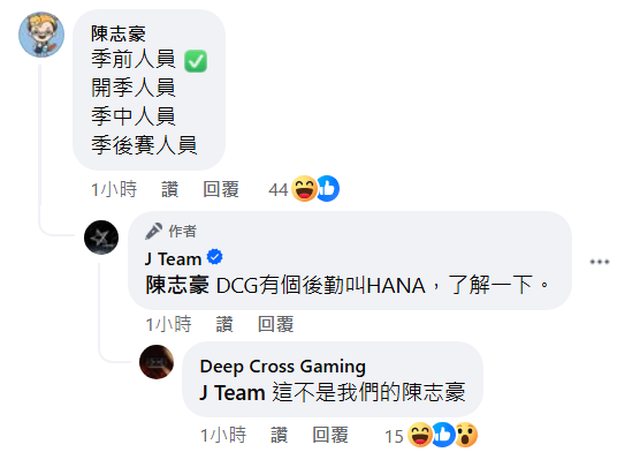
Task: Click the wow reaction emoji beside 15
Action: point(466,435)
